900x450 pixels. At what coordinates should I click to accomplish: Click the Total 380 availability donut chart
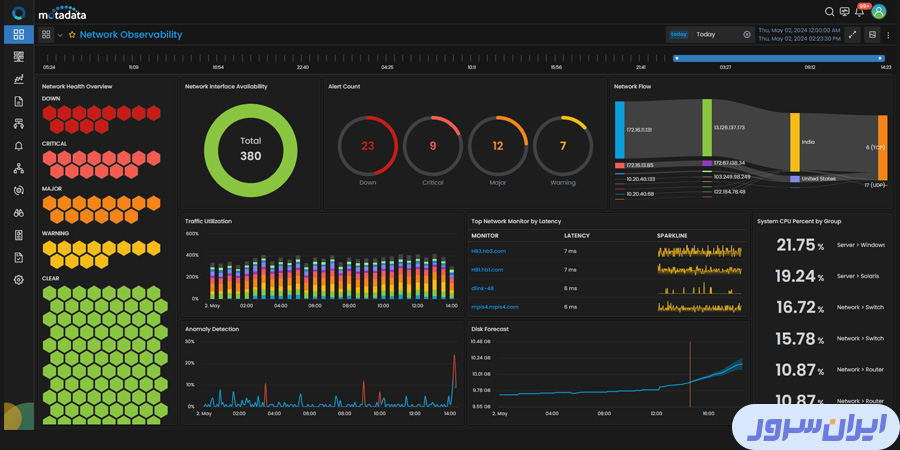(250, 148)
